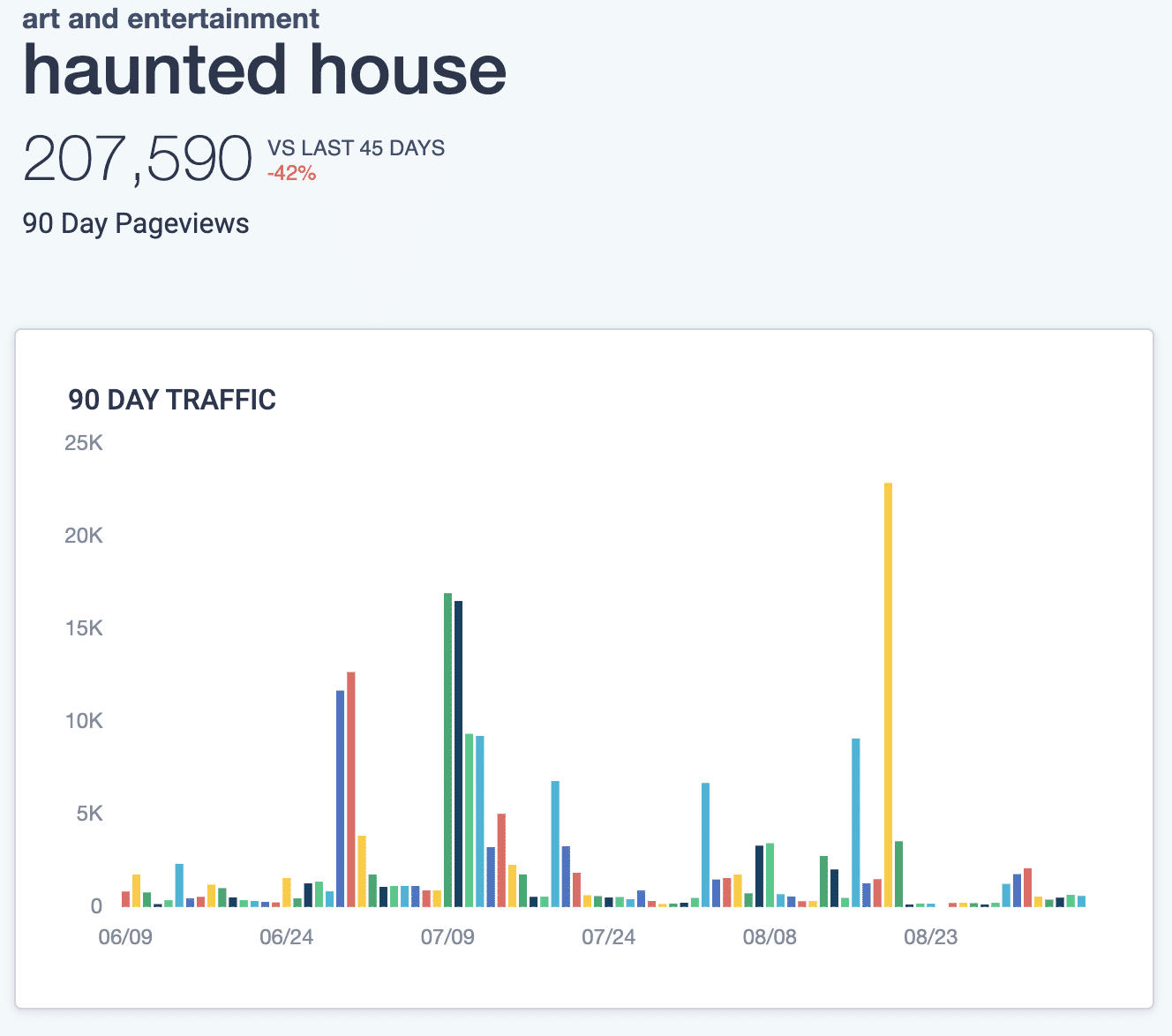
Task: Click the 5K y-axis label
Action: [90, 814]
